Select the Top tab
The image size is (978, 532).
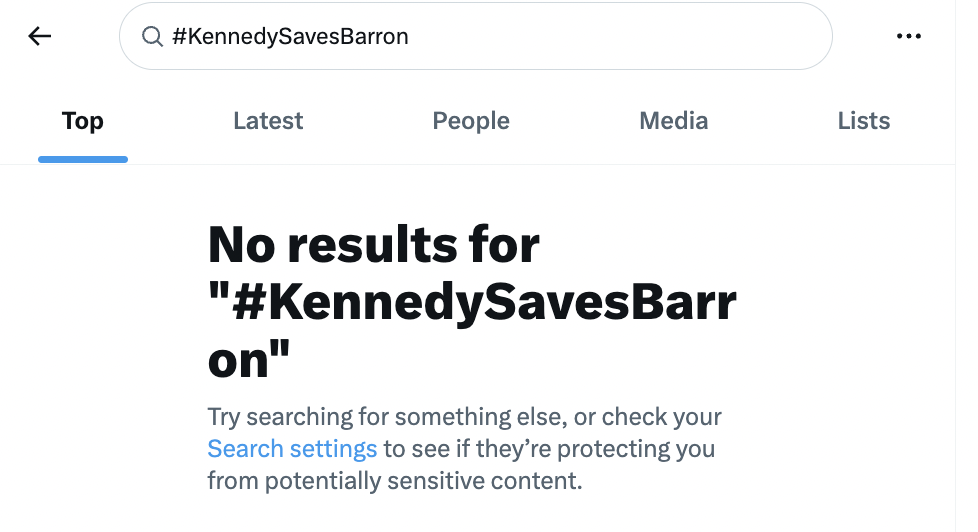tap(82, 122)
